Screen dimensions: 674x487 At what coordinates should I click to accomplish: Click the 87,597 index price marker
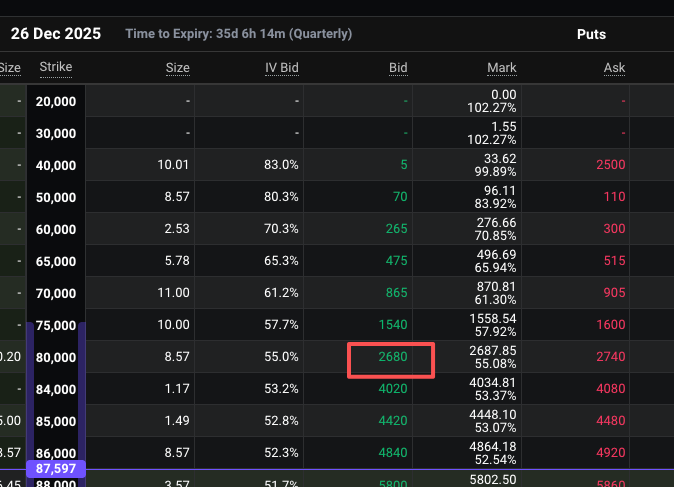(x=56, y=469)
